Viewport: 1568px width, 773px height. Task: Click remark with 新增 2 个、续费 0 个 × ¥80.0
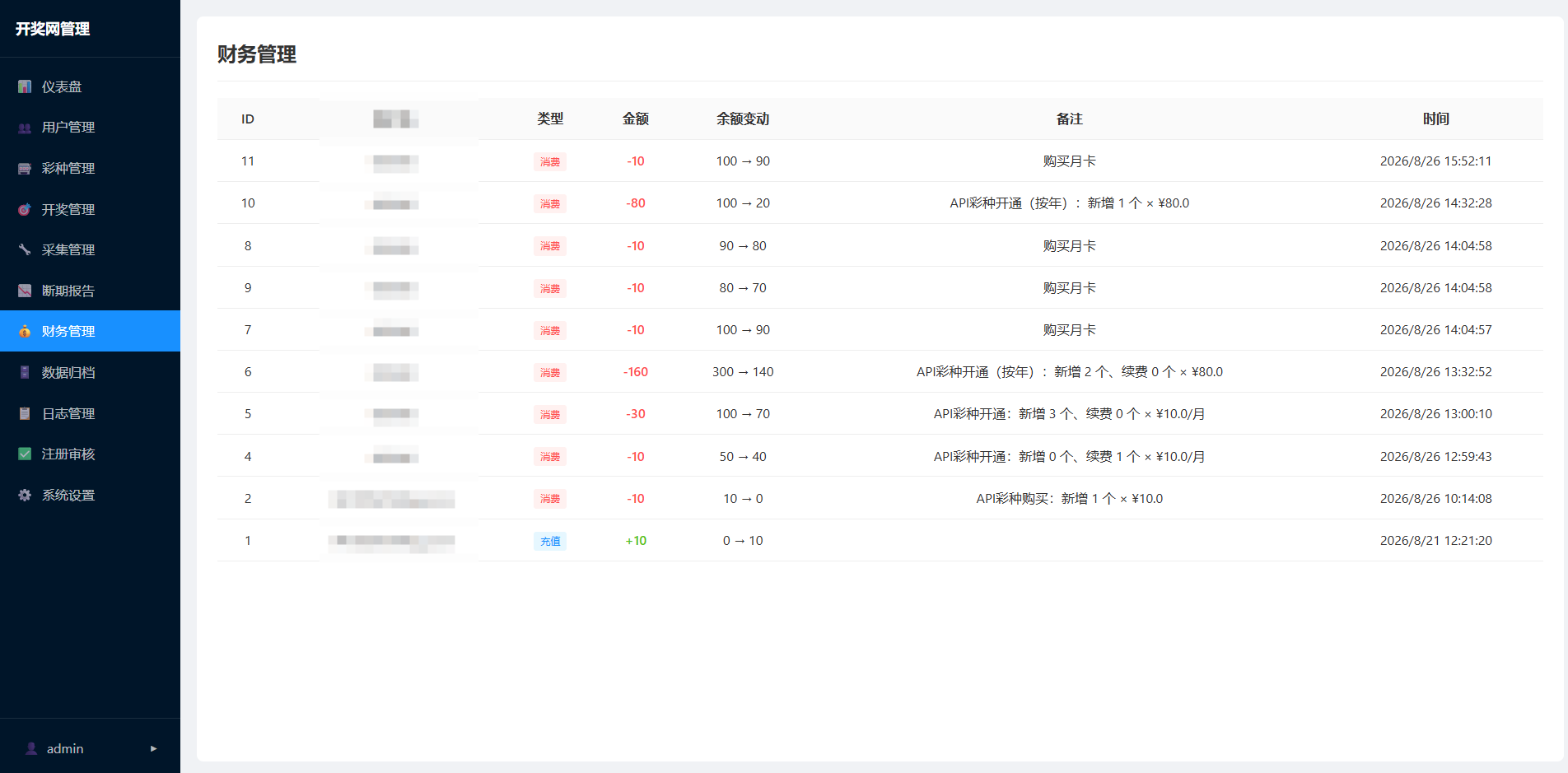(1070, 372)
